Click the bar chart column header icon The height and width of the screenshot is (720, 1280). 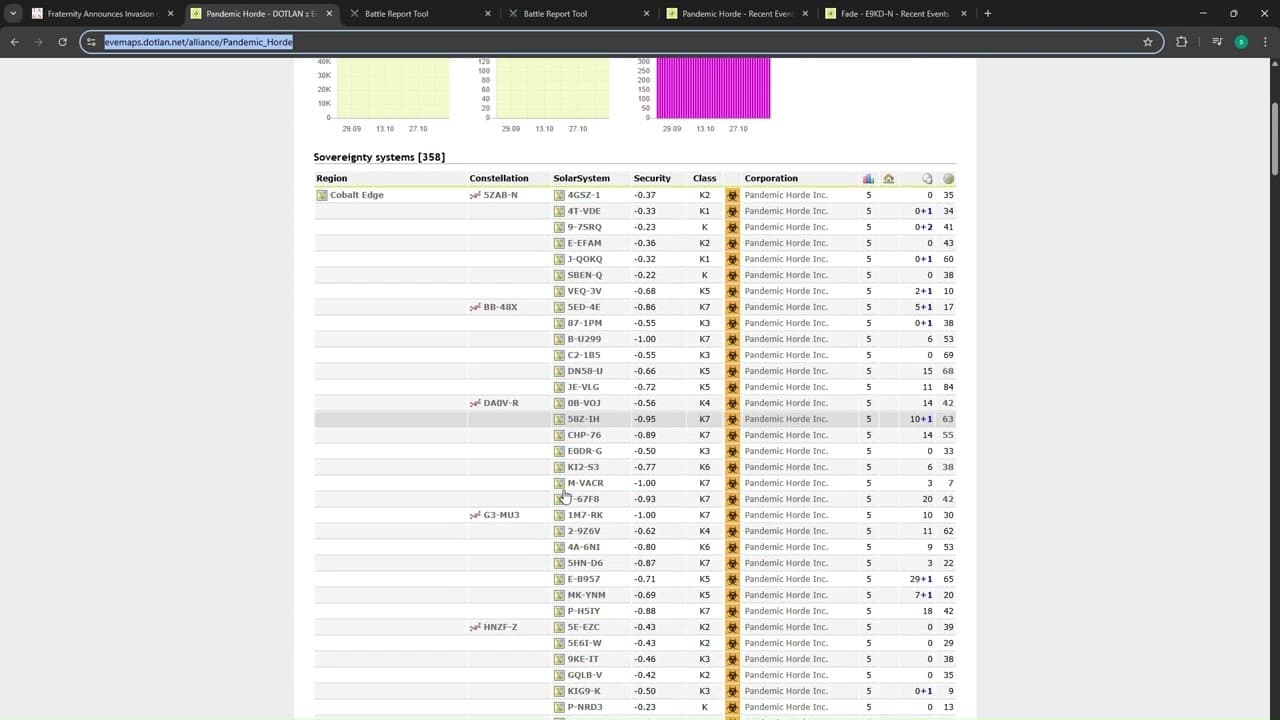(868, 178)
